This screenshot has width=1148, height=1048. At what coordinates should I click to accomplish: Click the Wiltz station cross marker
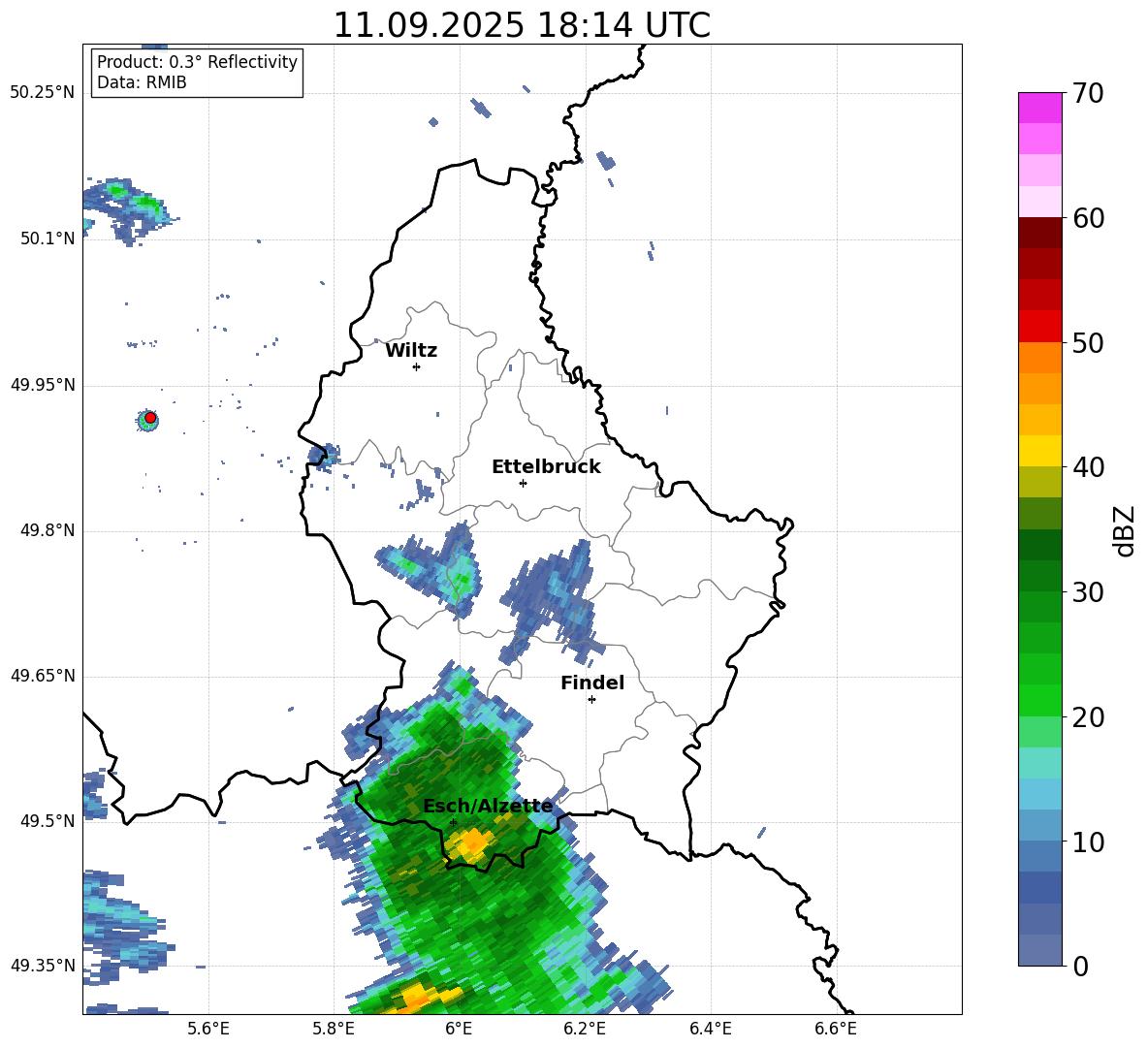416,366
